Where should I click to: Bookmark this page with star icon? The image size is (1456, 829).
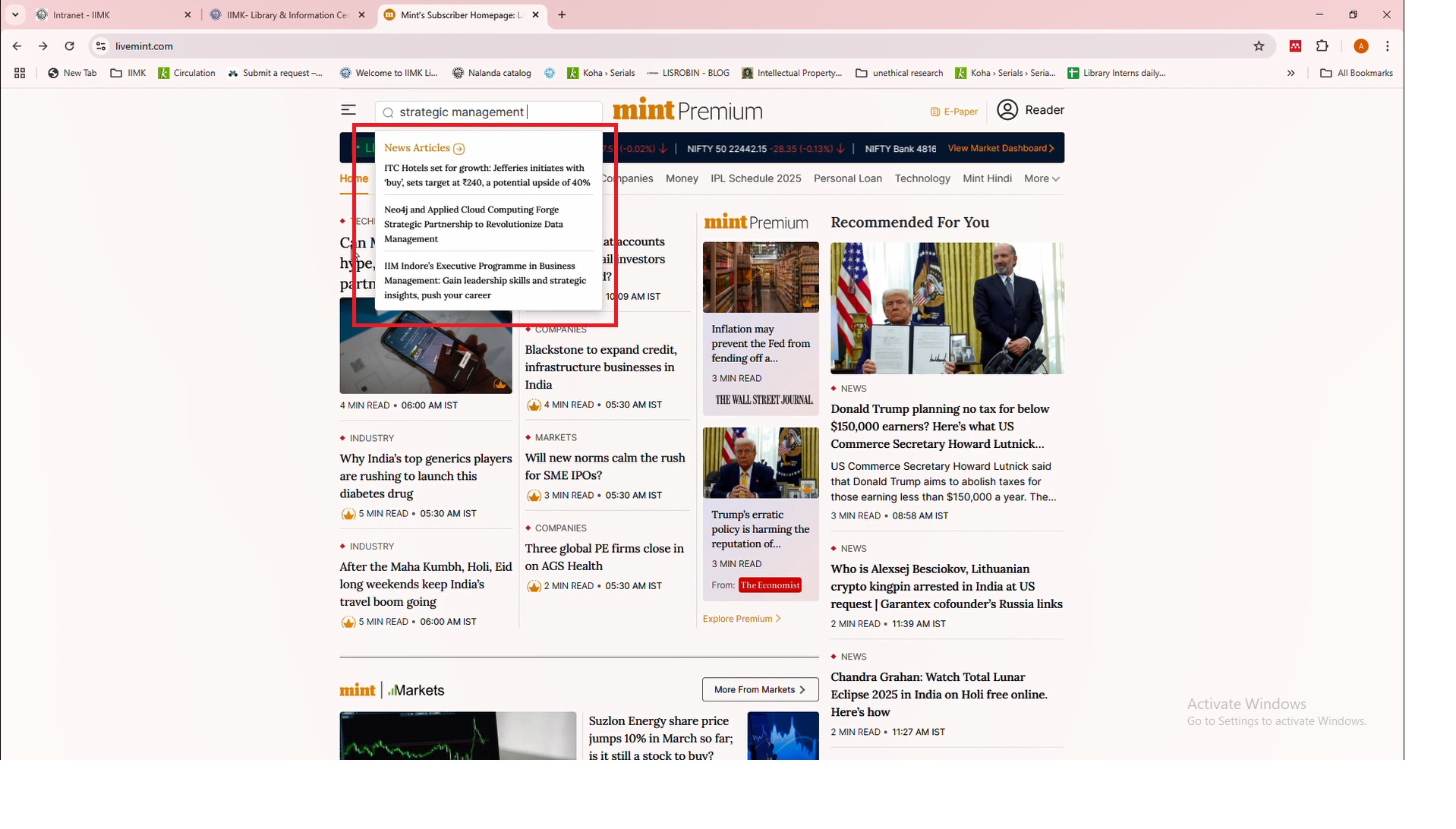(x=1259, y=46)
